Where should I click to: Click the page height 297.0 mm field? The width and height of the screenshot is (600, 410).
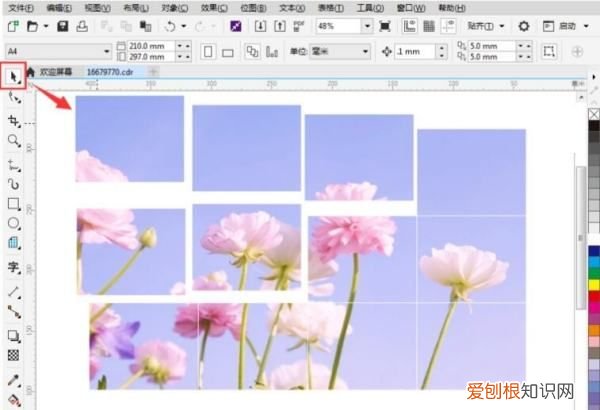tap(152, 57)
